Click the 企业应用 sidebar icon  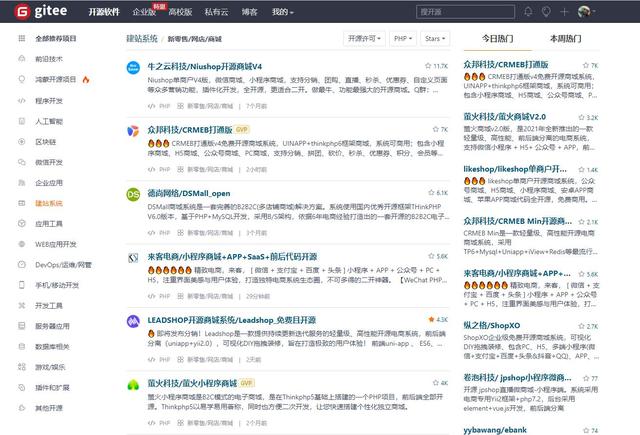click(x=22, y=182)
